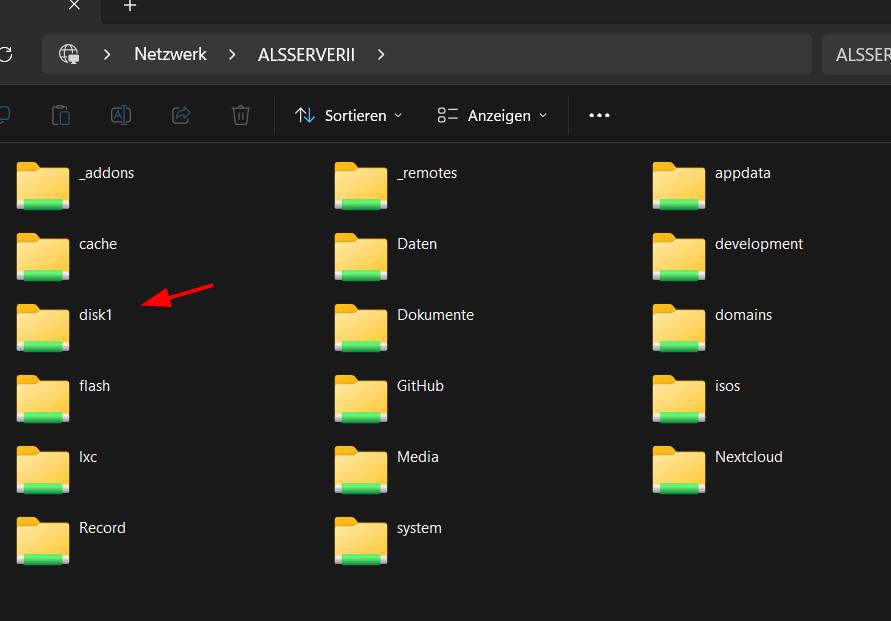Select the folder name text appdata

pyautogui.click(x=743, y=174)
